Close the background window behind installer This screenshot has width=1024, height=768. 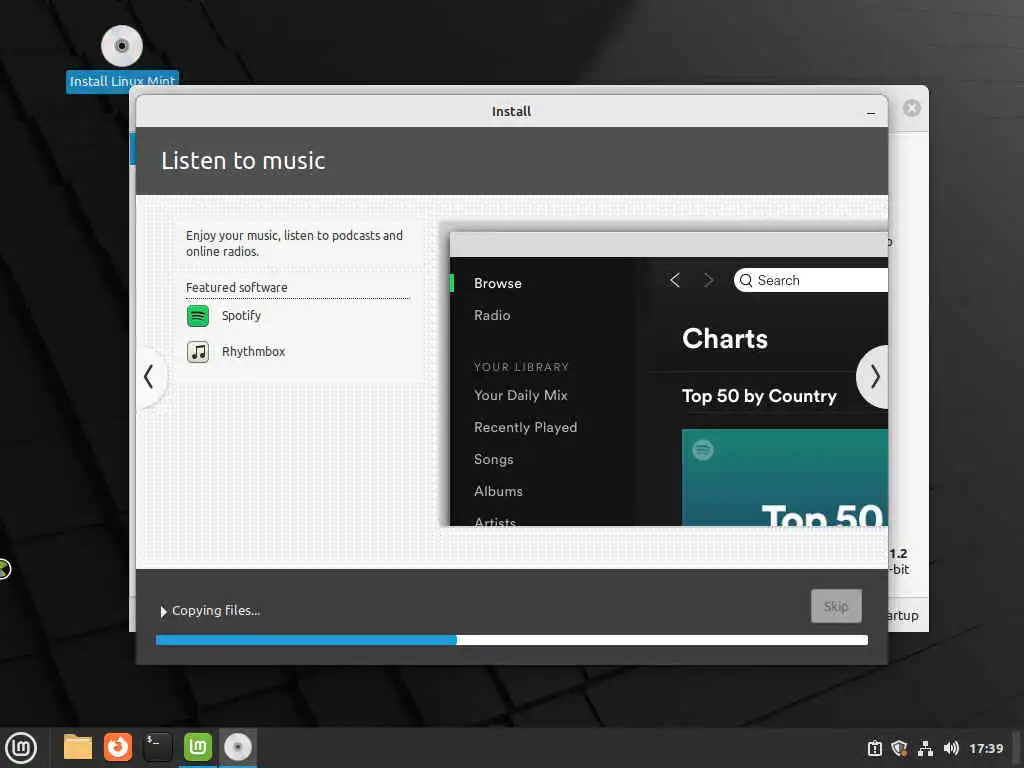coord(912,108)
